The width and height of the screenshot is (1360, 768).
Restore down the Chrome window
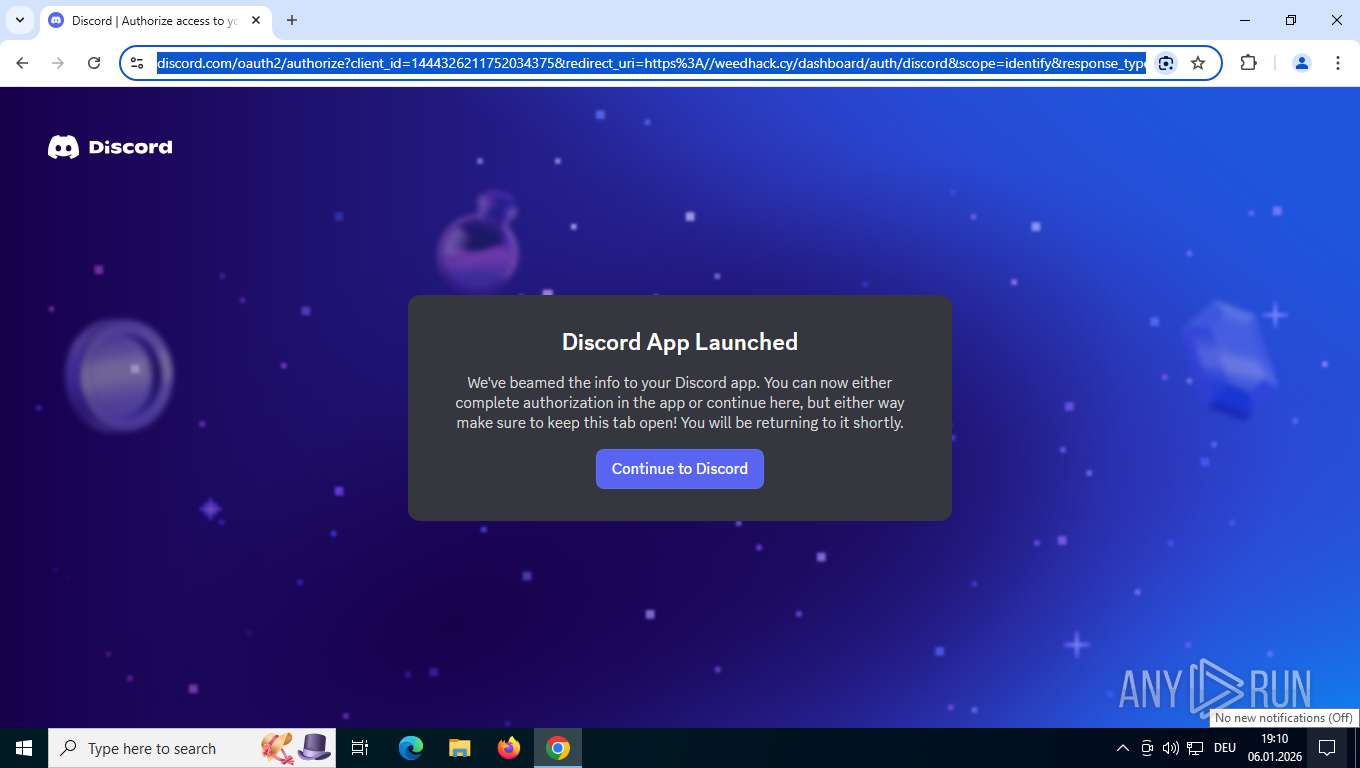tap(1291, 20)
